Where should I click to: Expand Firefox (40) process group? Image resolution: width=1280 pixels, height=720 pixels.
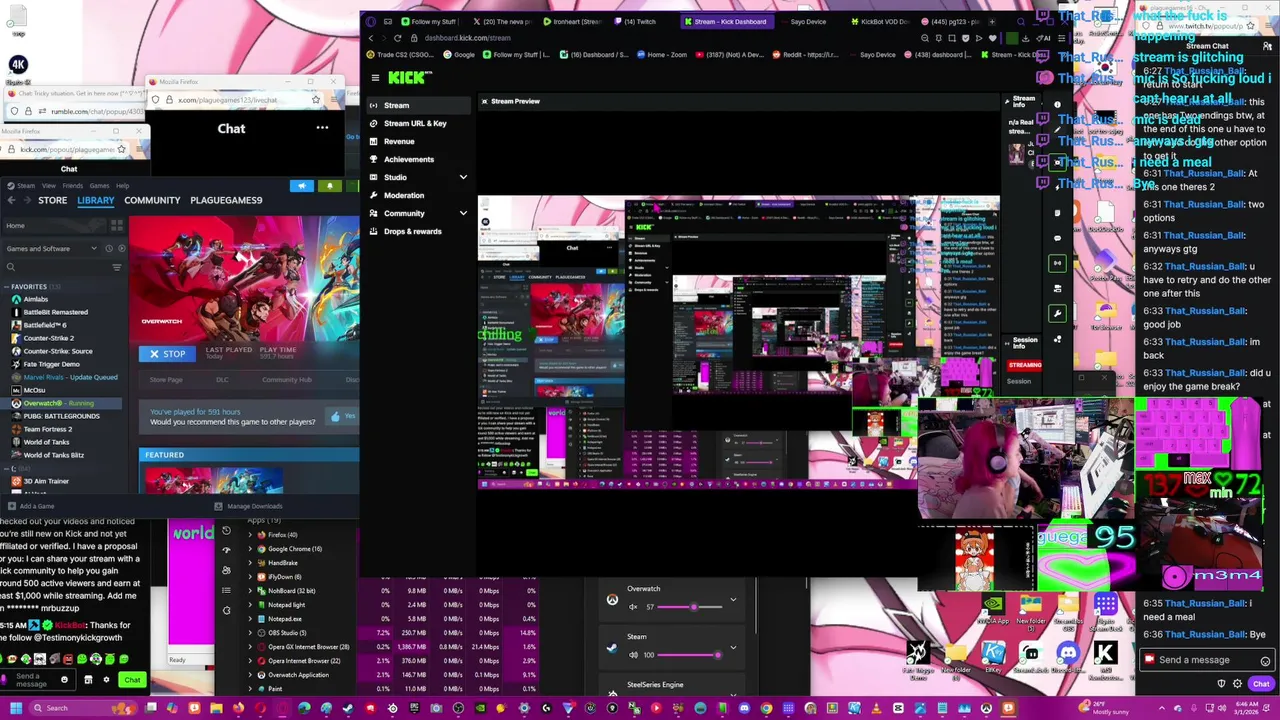click(250, 535)
